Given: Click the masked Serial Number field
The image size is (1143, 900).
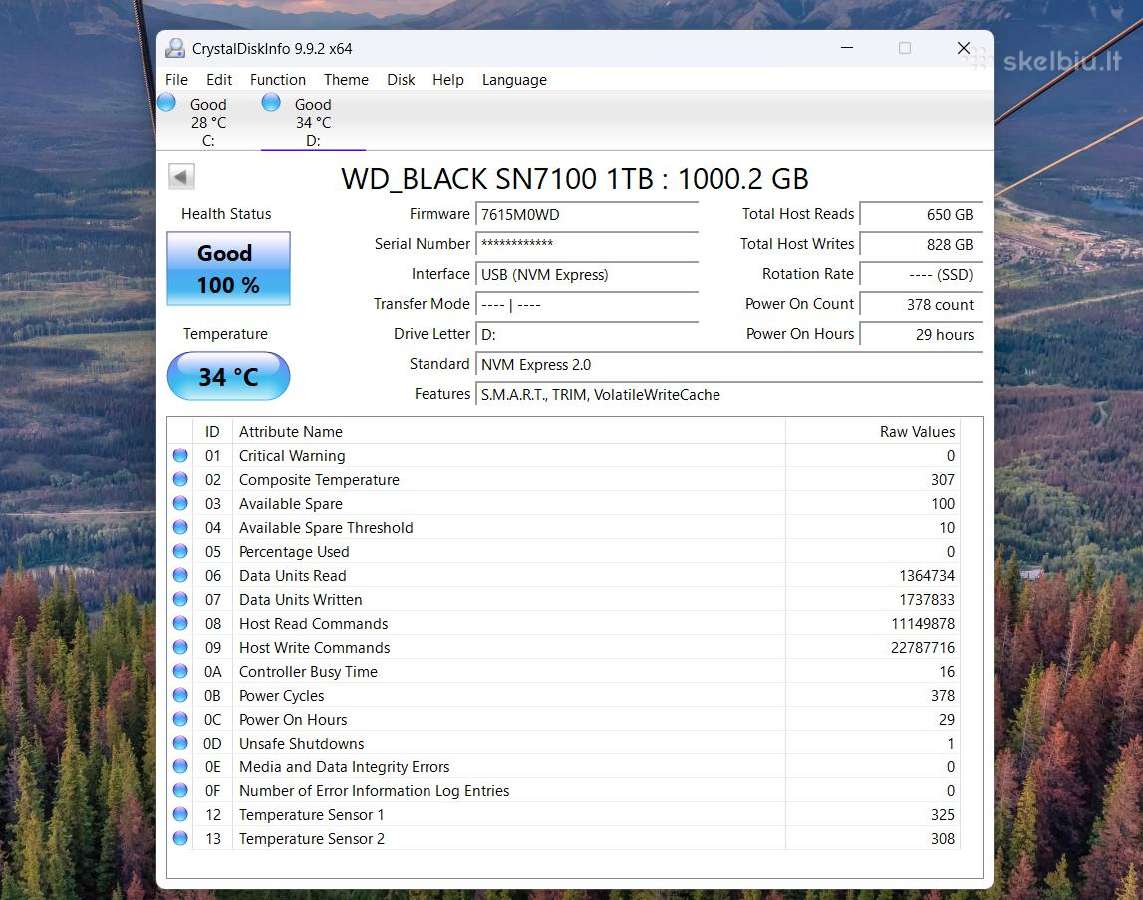Looking at the screenshot, I should pyautogui.click(x=587, y=244).
